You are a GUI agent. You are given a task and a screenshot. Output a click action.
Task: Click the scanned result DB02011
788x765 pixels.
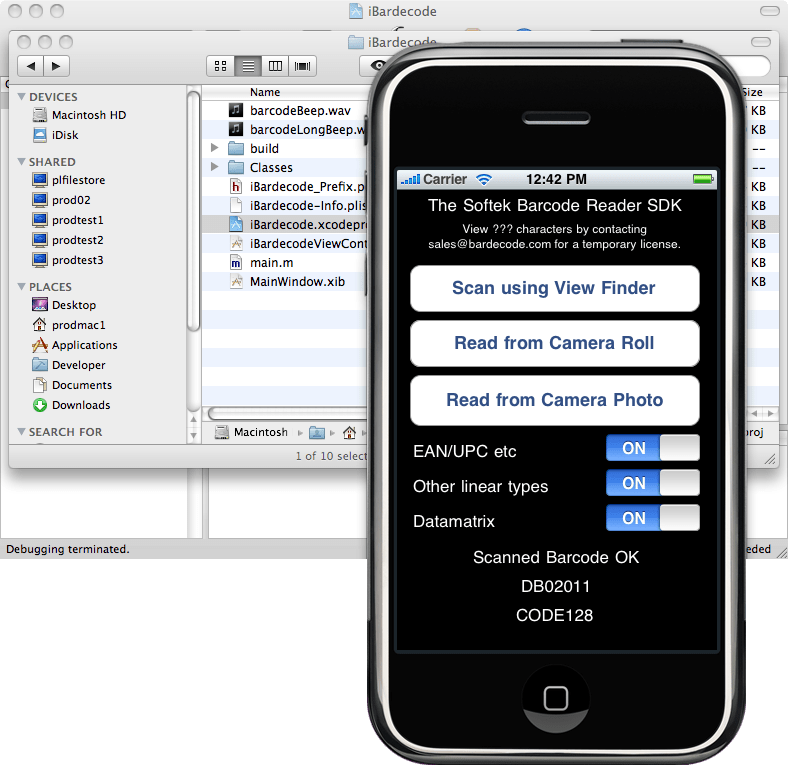(555, 587)
